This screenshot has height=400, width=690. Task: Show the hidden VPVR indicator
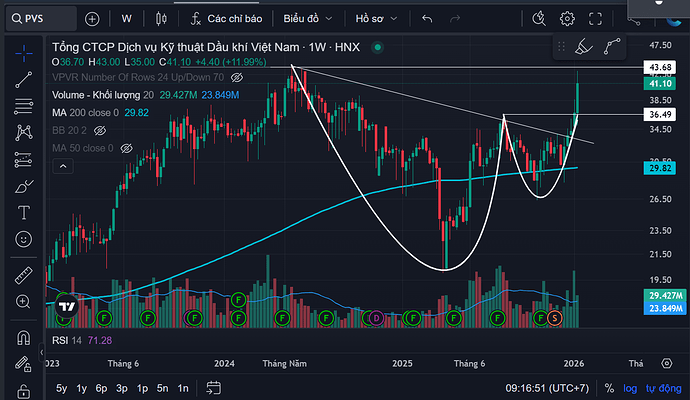237,77
